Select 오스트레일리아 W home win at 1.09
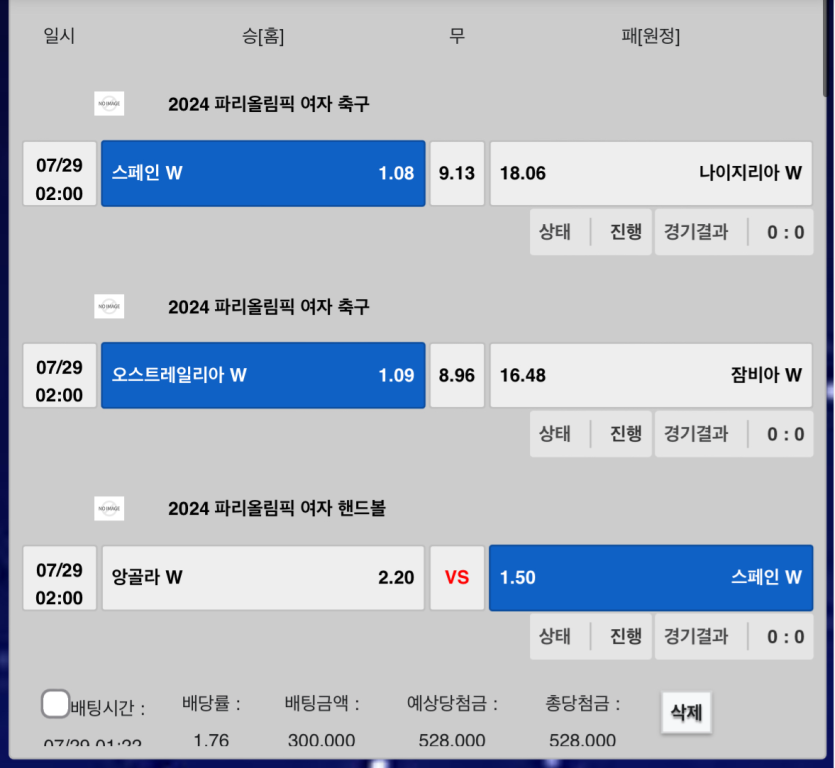835x768 pixels. pos(263,375)
